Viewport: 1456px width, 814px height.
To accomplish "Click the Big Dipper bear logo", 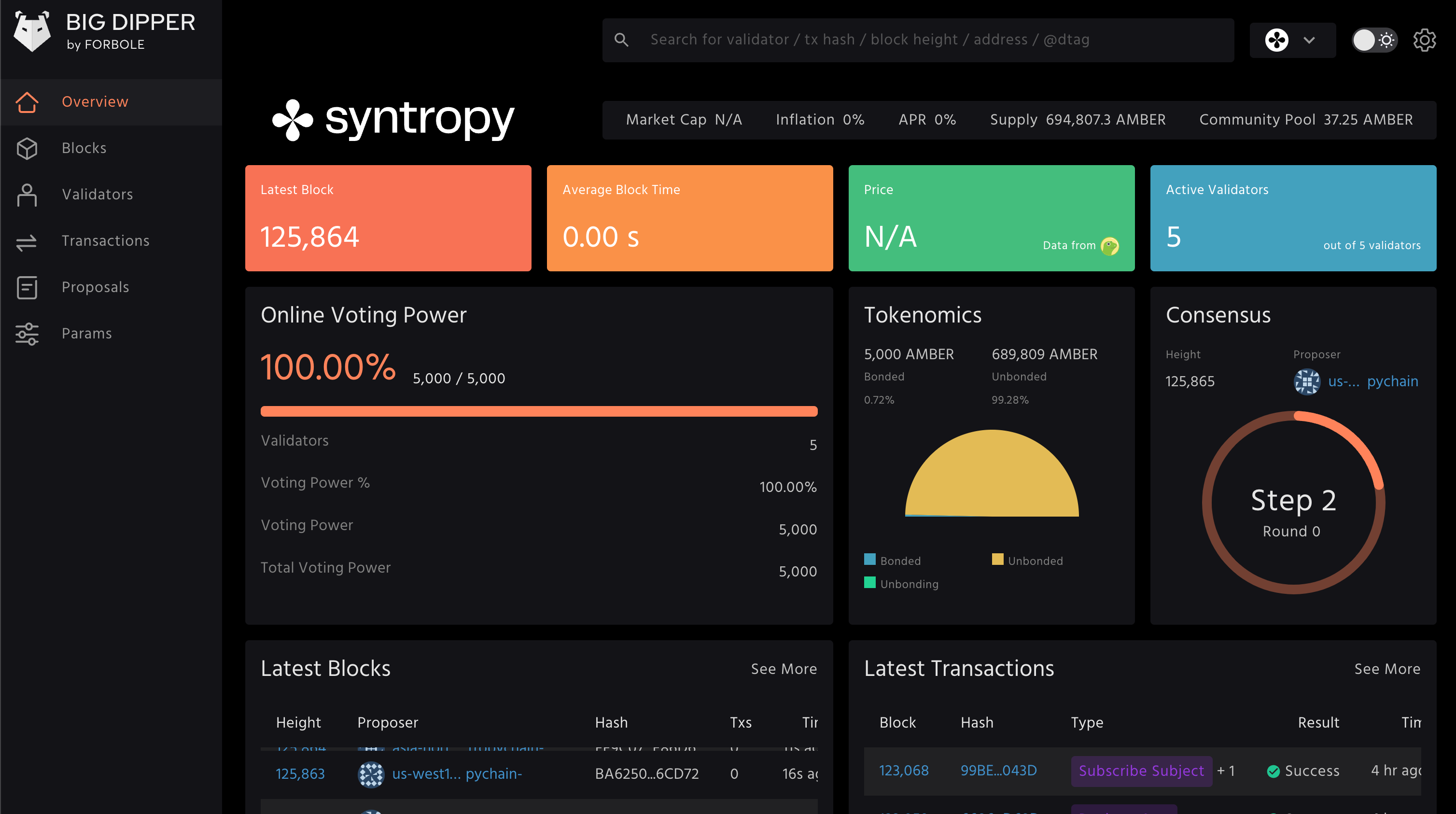I will pos(32,32).
